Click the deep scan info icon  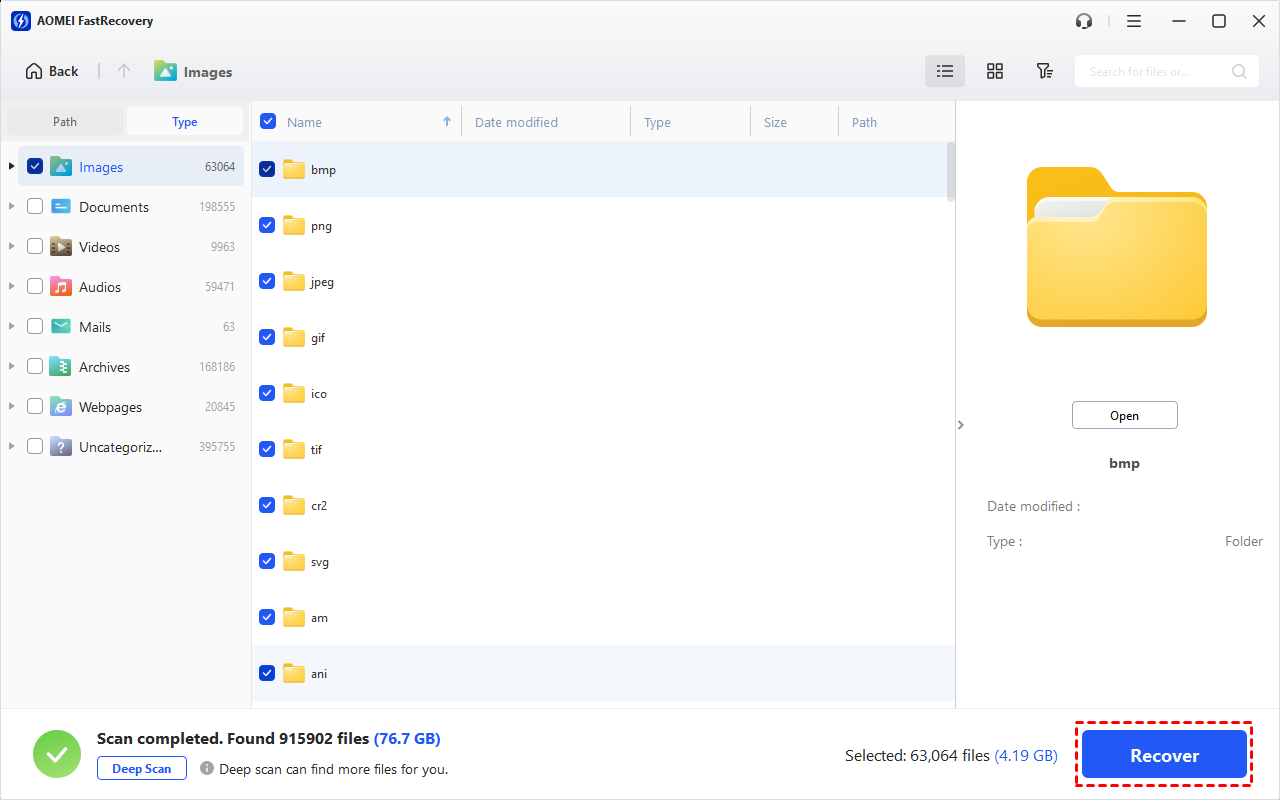tap(207, 769)
